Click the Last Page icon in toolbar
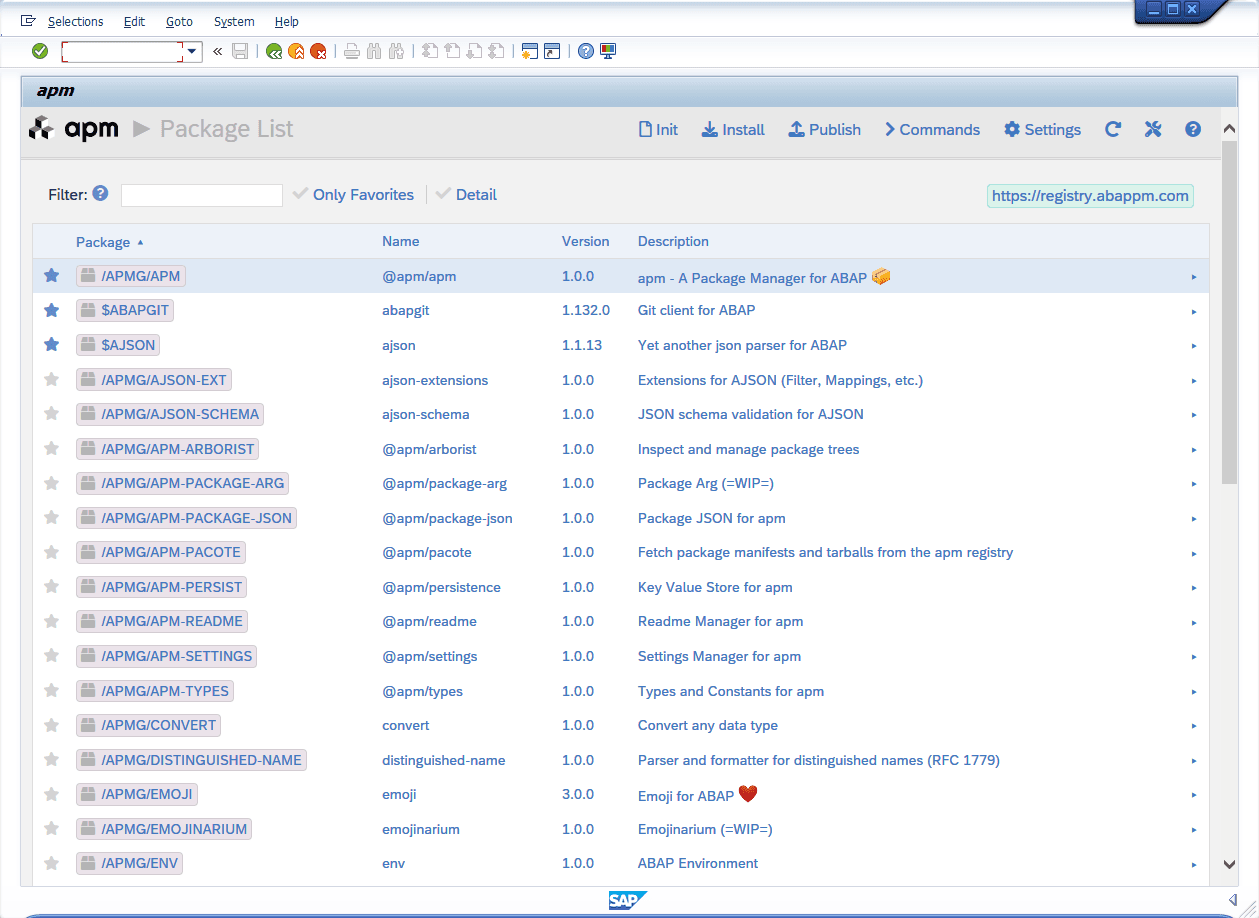Image resolution: width=1259 pixels, height=918 pixels. (x=496, y=51)
